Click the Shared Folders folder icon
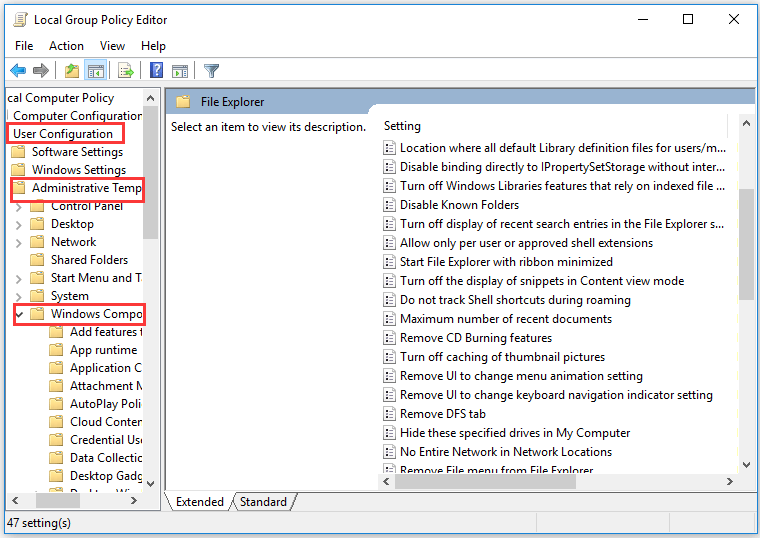Viewport: 760px width, 538px height. coord(37,260)
